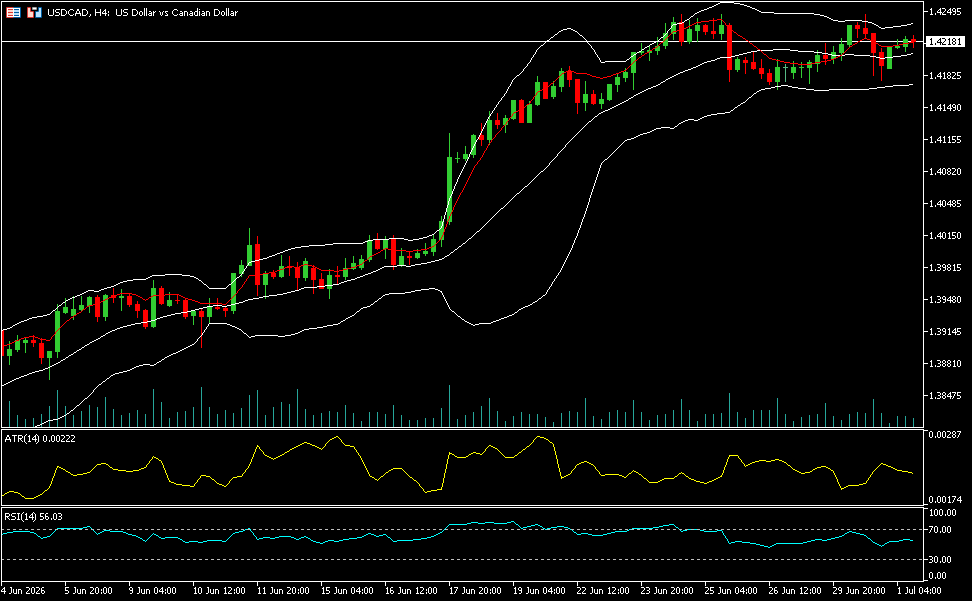972x601 pixels.
Task: Click the '11 Jun 20:00' time axis label
Action: (283, 590)
